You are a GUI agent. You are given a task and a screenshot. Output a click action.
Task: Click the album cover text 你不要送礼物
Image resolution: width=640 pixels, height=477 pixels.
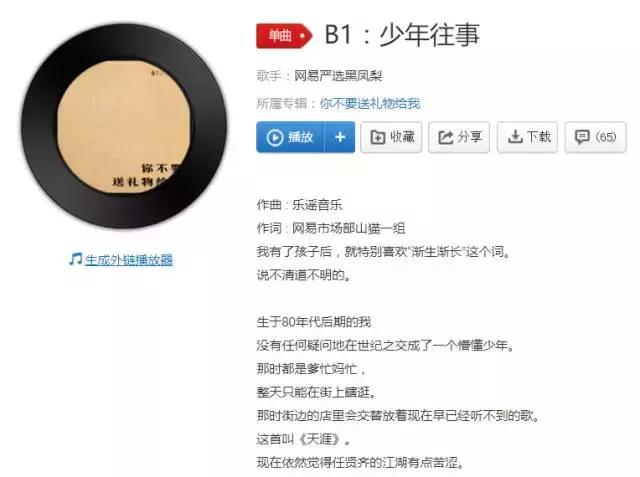tap(146, 175)
